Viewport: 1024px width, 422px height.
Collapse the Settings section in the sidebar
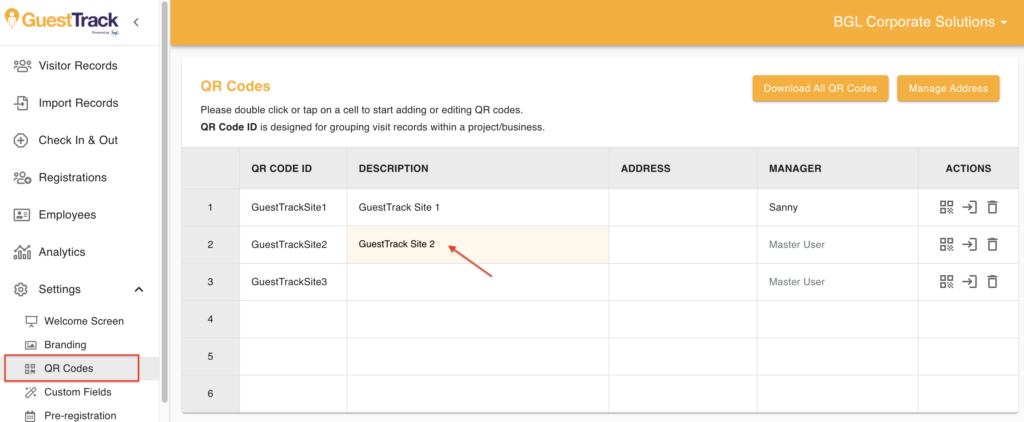click(138, 290)
